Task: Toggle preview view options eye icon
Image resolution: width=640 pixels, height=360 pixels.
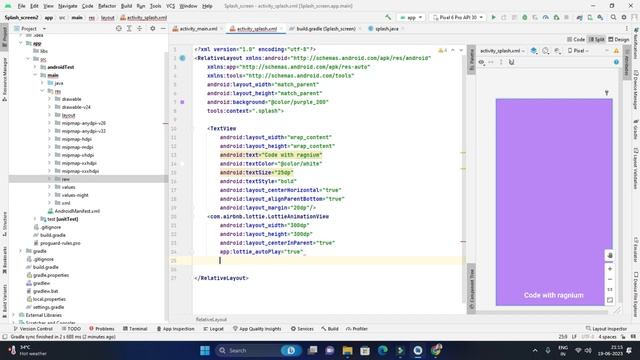Action: click(481, 62)
